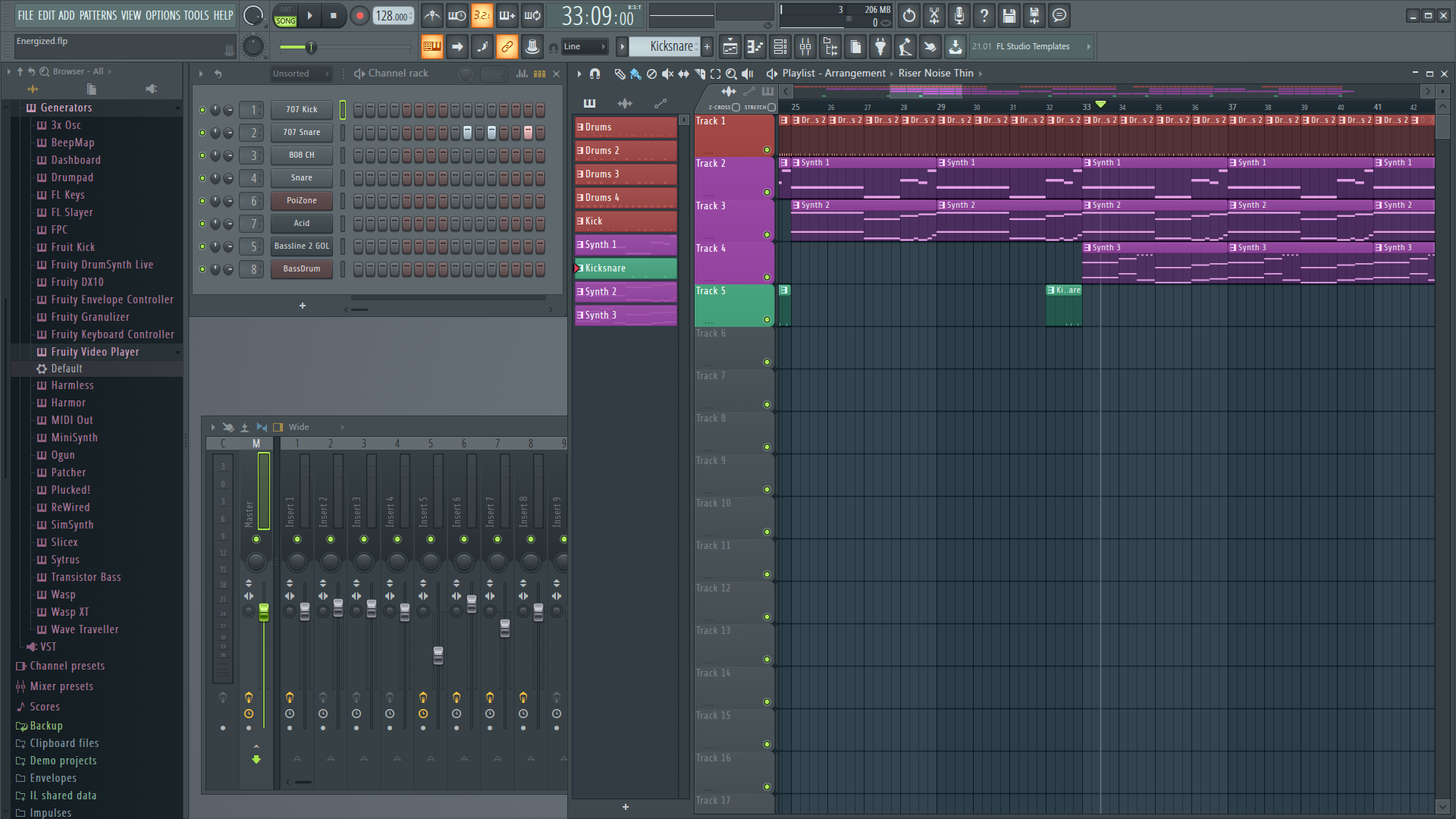The height and width of the screenshot is (819, 1456).
Task: Open the TOOLS menu
Action: point(196,15)
